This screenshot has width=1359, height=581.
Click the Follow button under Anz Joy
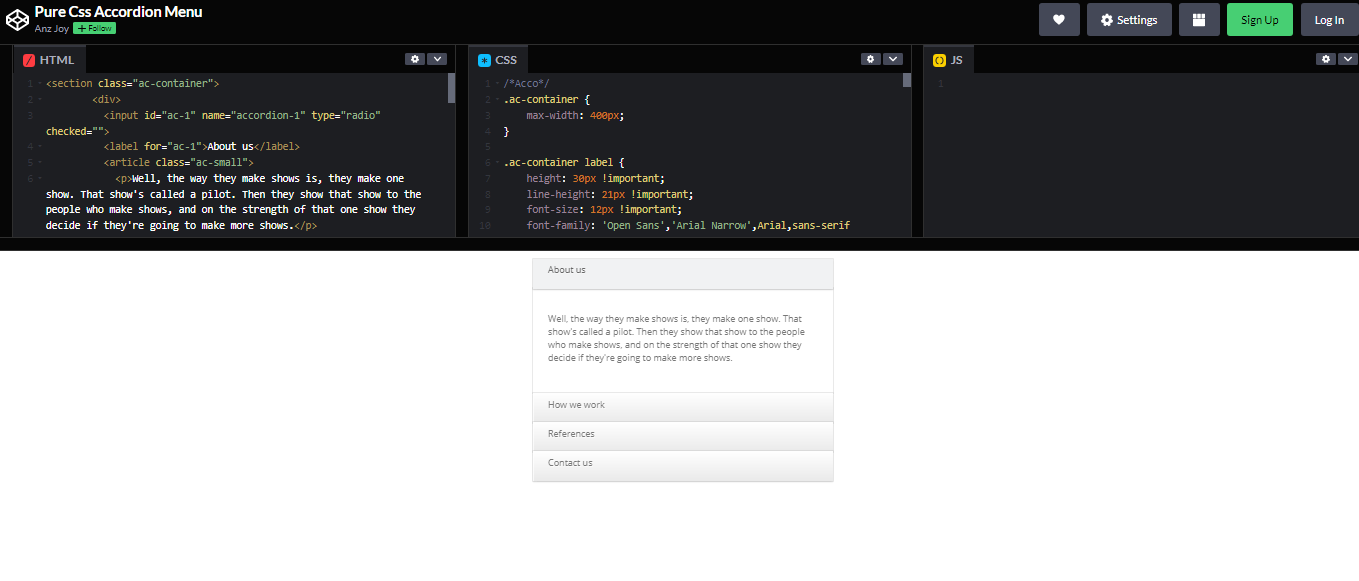[94, 28]
